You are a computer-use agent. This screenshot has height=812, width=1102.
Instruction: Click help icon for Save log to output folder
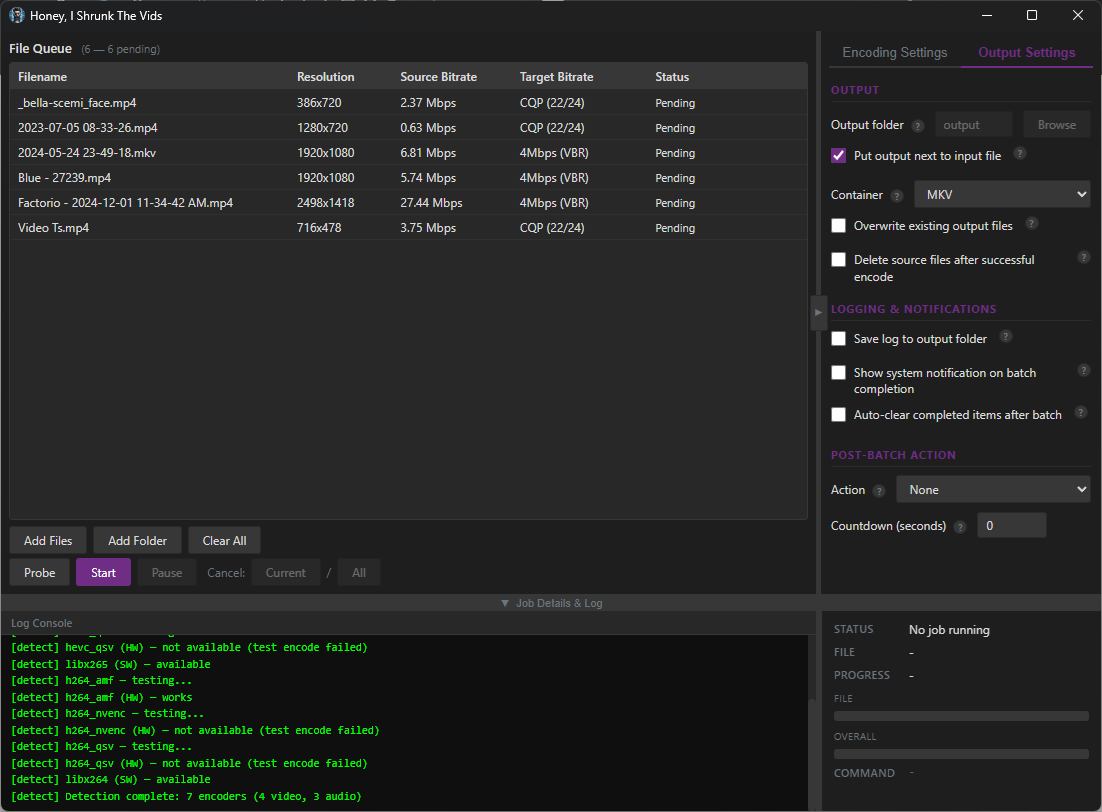tap(1005, 337)
